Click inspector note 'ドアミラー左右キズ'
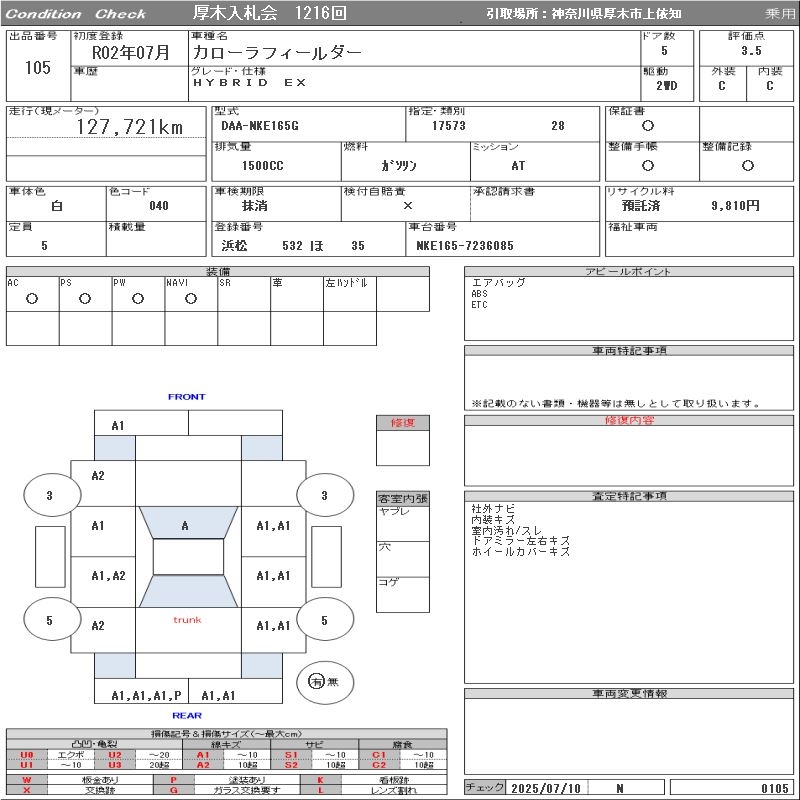The height and width of the screenshot is (800, 800). click(x=520, y=541)
